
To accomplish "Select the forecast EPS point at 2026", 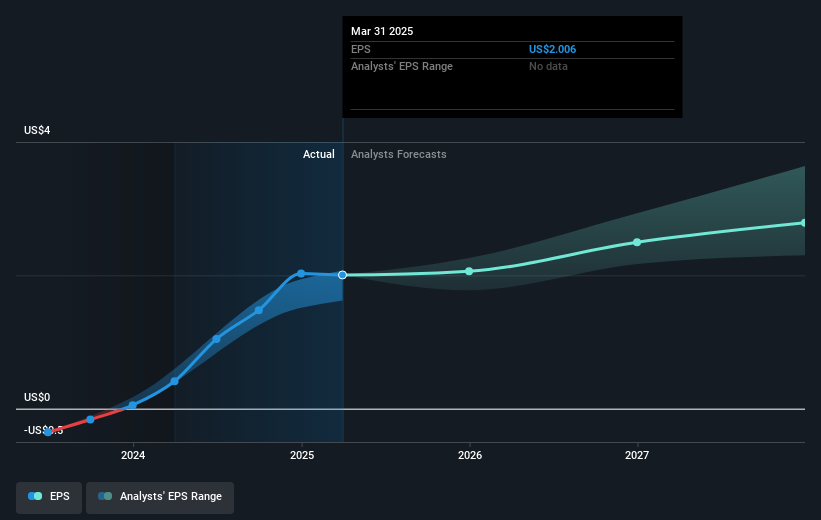I will (469, 271).
